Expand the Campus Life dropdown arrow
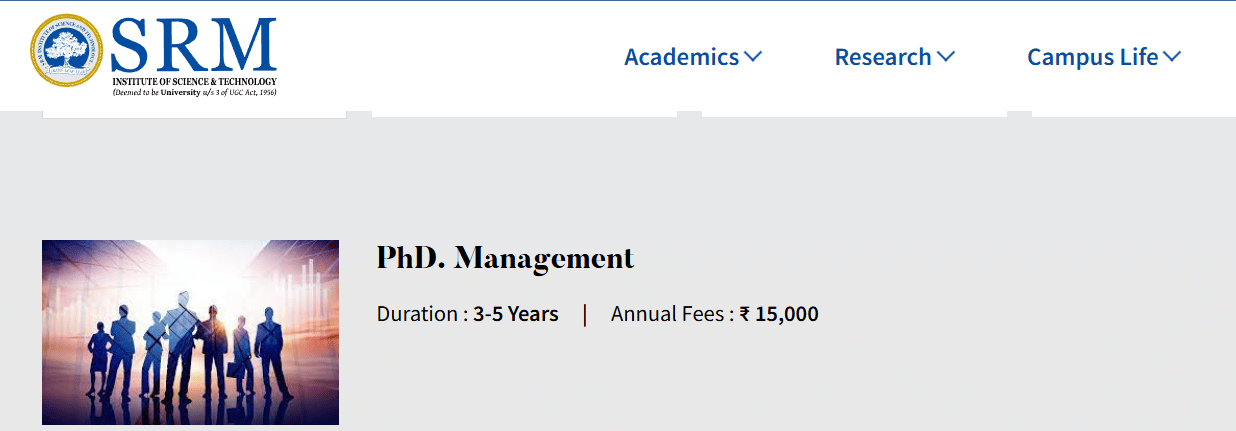 [x=1172, y=57]
